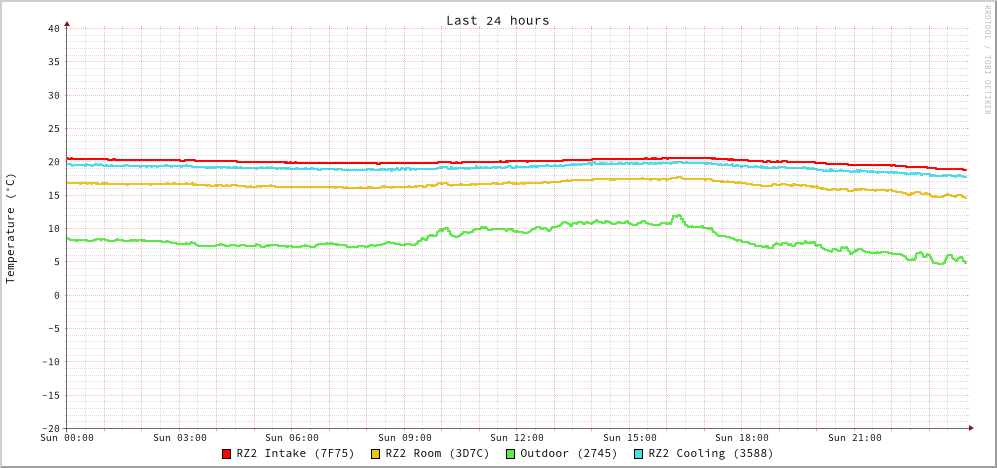
Task: Select the 'RZ2 Cooling (3588)' legend label
Action: (710, 453)
